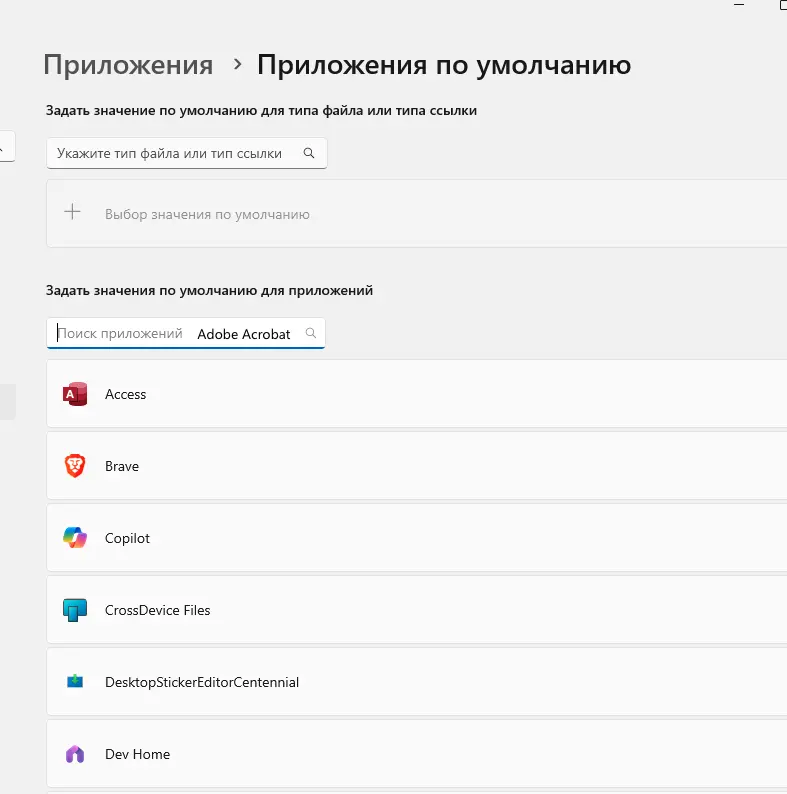Minimize the Settings window

739,5
